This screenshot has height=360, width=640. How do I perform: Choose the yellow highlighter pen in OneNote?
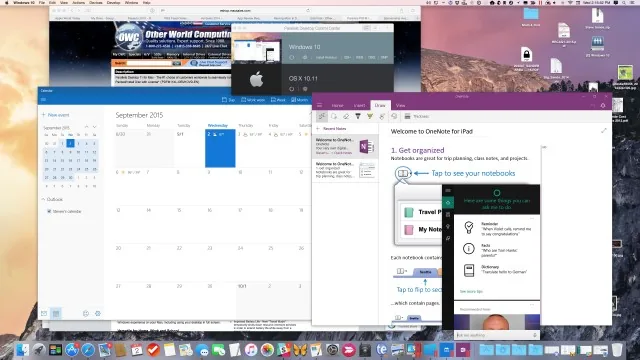[370, 116]
